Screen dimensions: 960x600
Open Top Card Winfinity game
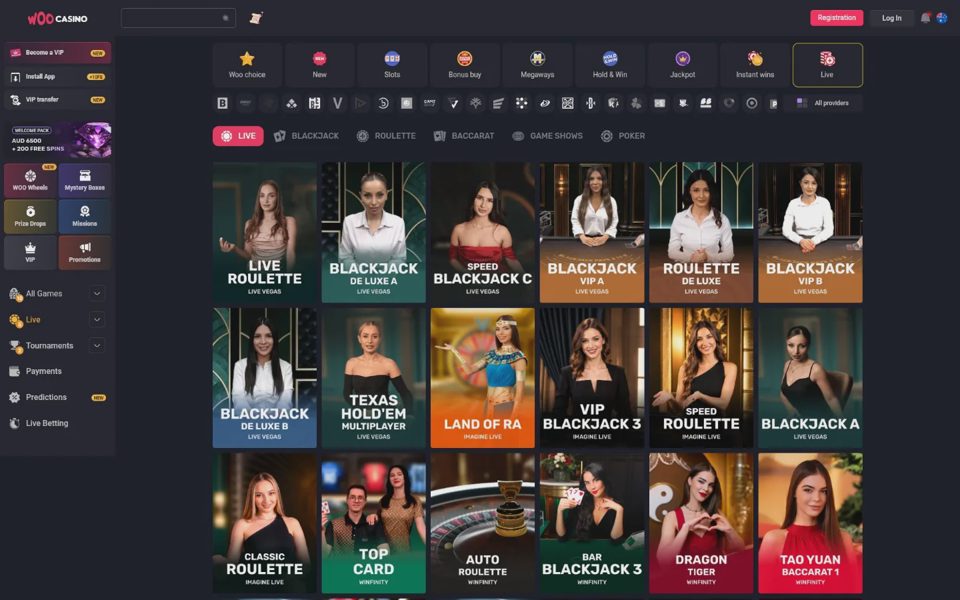(373, 523)
